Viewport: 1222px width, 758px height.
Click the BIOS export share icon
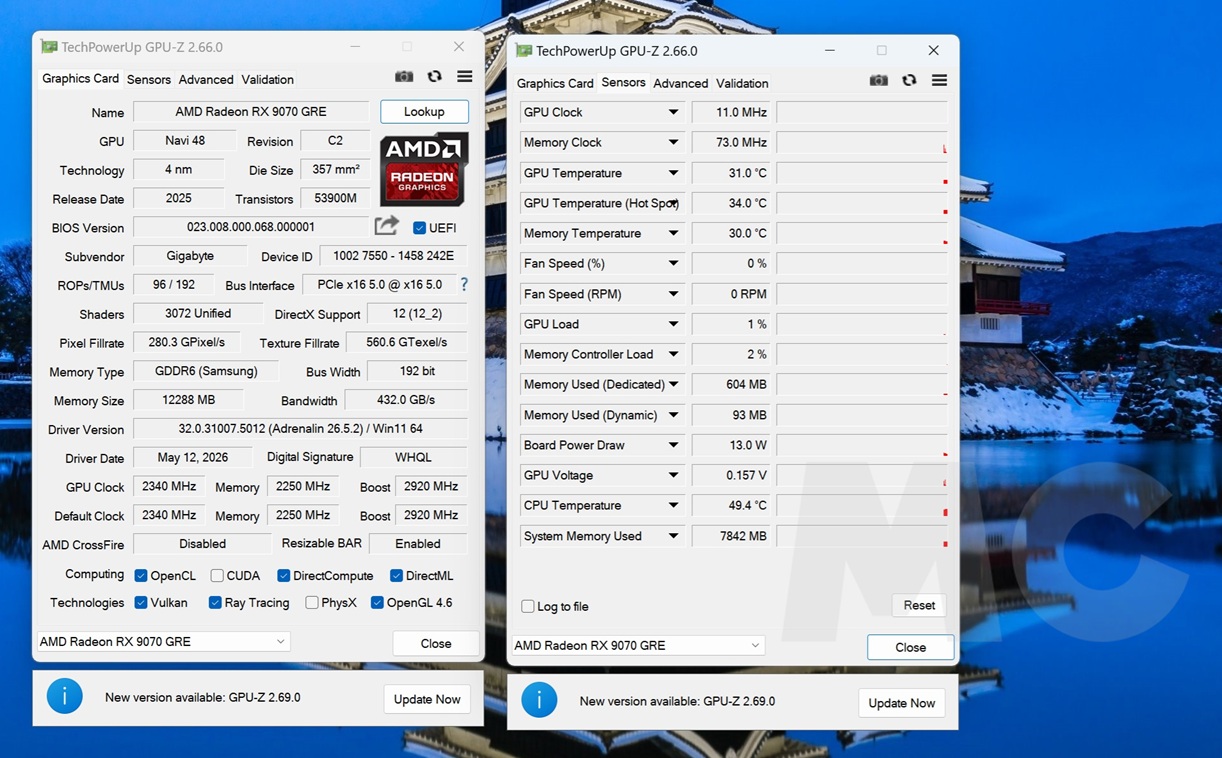[387, 226]
